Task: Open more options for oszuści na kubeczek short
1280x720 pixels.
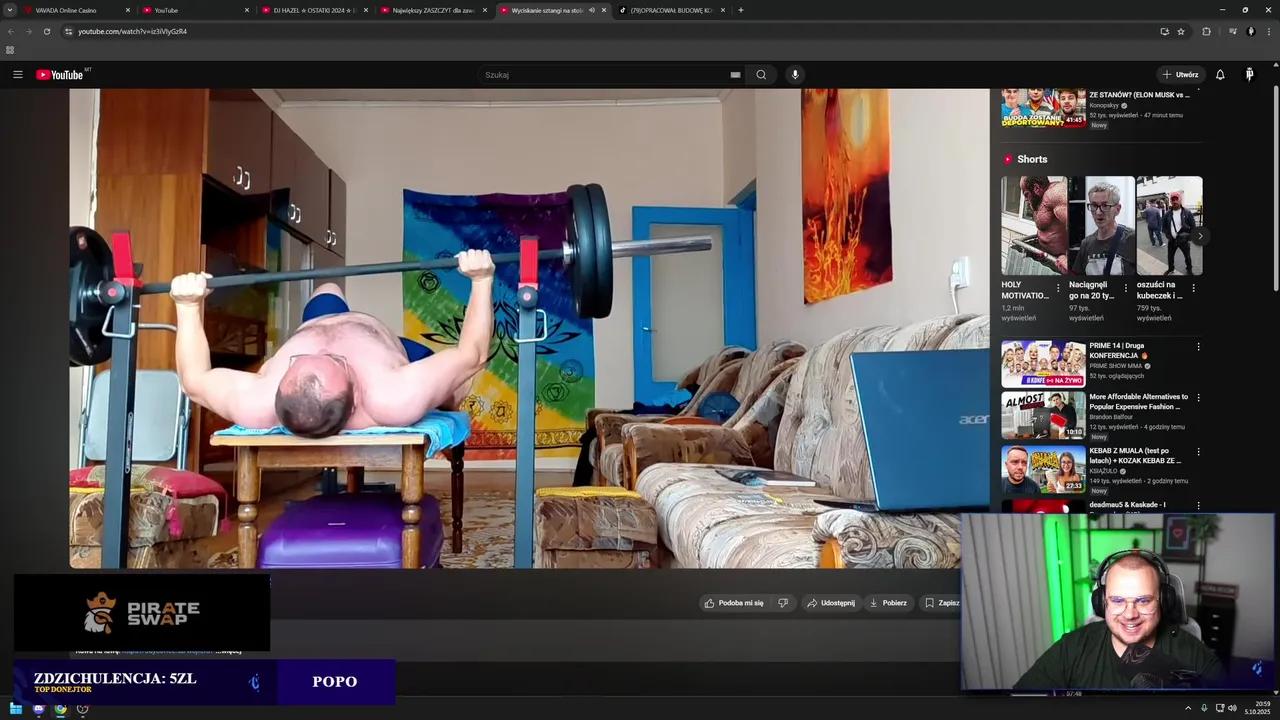Action: (x=1193, y=288)
